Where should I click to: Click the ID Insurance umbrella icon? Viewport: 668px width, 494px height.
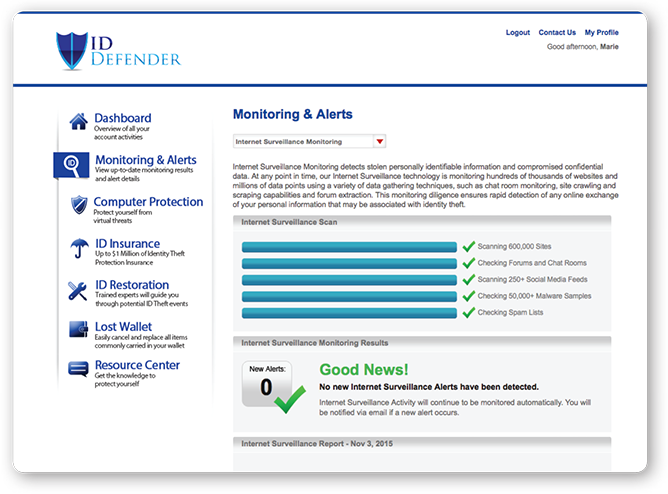click(78, 248)
